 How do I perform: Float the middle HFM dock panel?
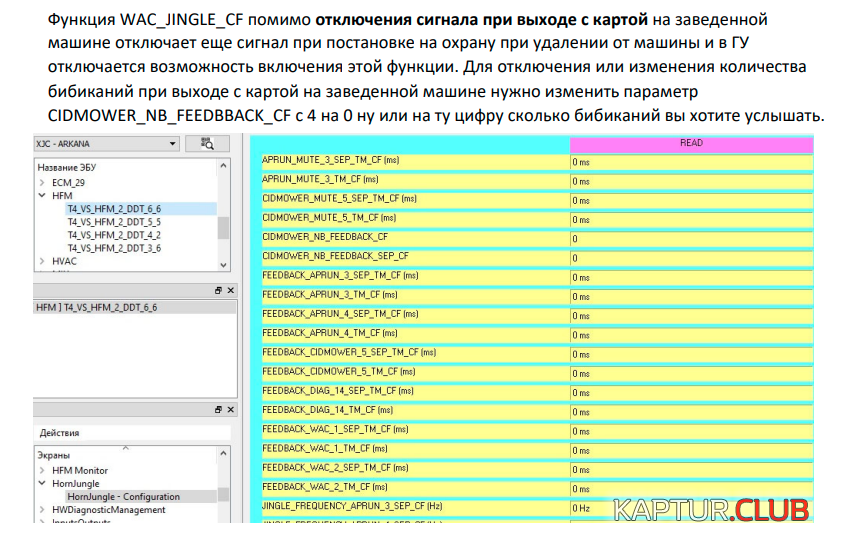coord(218,290)
